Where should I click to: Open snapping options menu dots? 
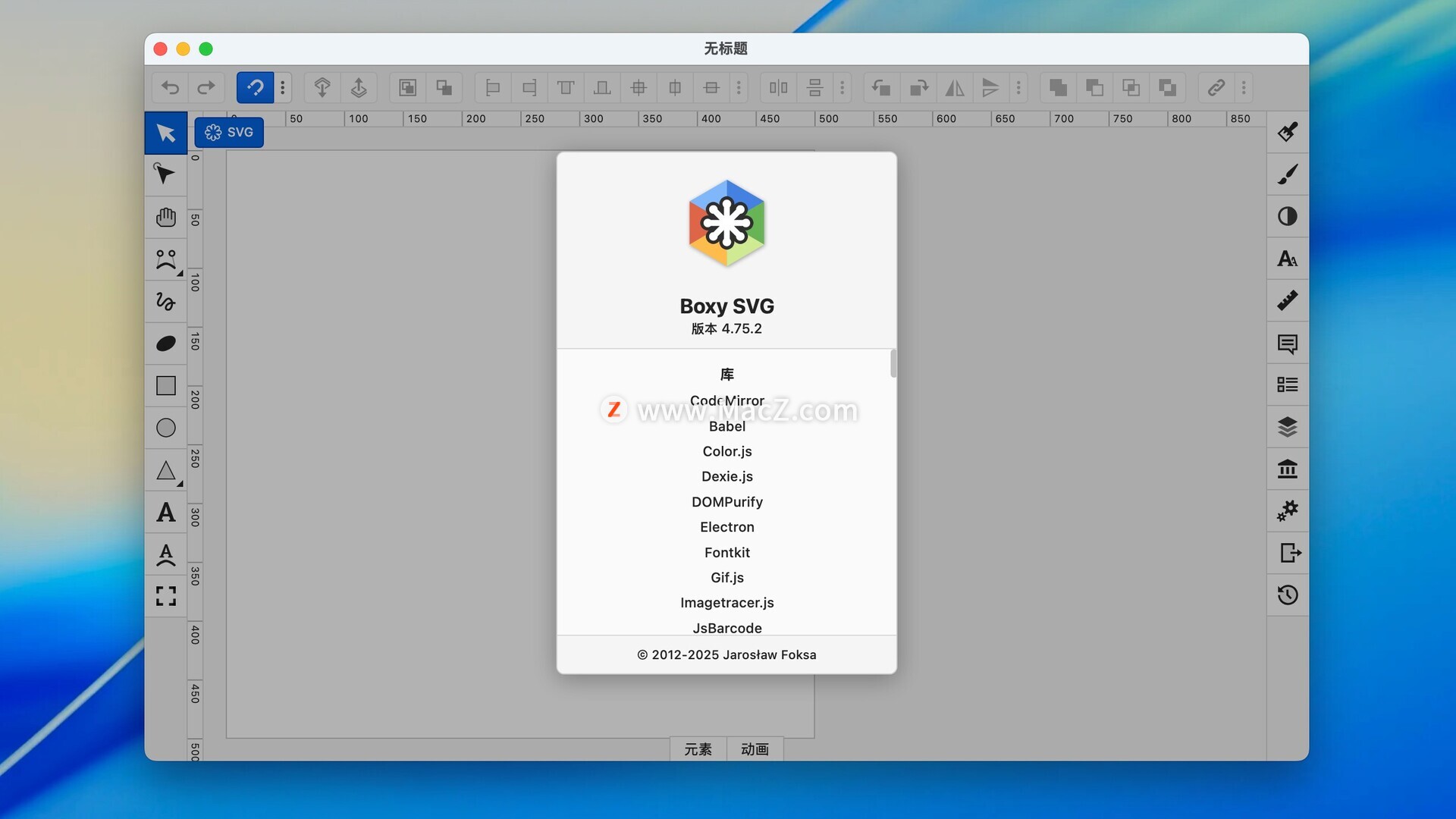point(283,88)
